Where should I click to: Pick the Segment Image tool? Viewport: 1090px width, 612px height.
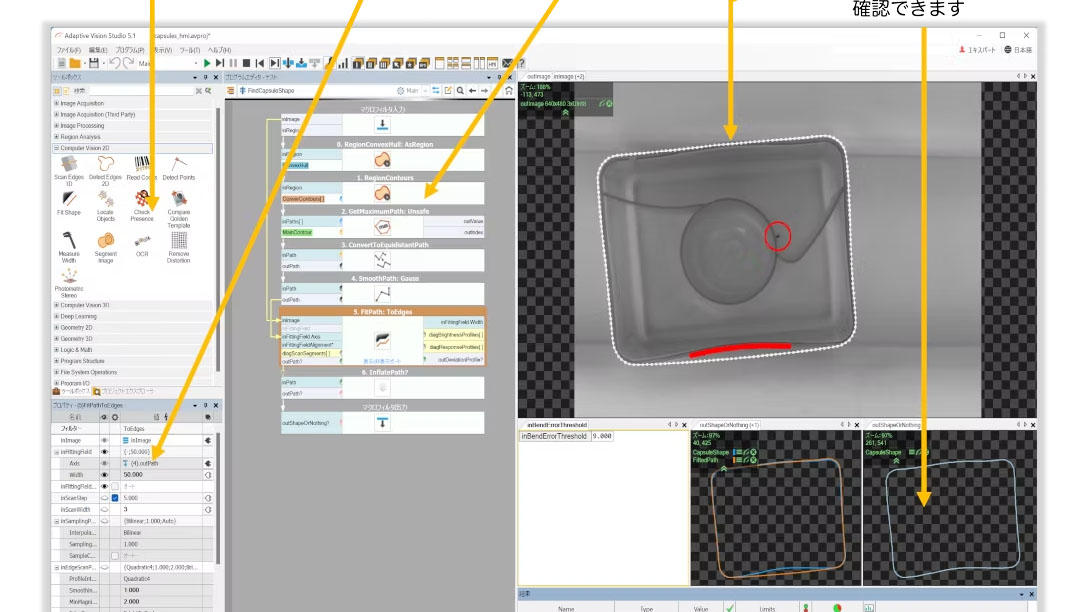[x=106, y=242]
